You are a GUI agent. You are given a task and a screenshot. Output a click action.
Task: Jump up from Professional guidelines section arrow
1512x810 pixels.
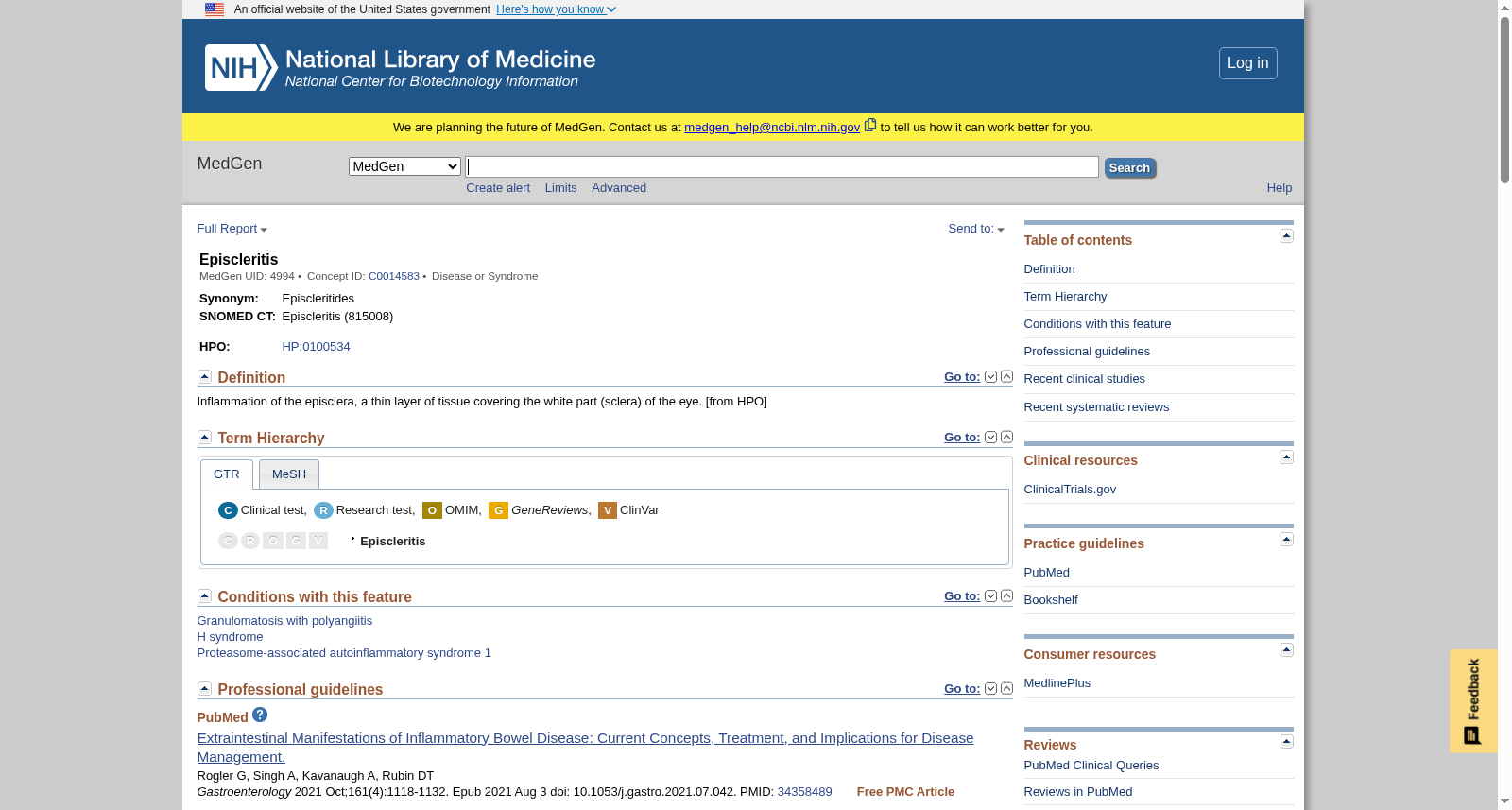tap(1006, 688)
